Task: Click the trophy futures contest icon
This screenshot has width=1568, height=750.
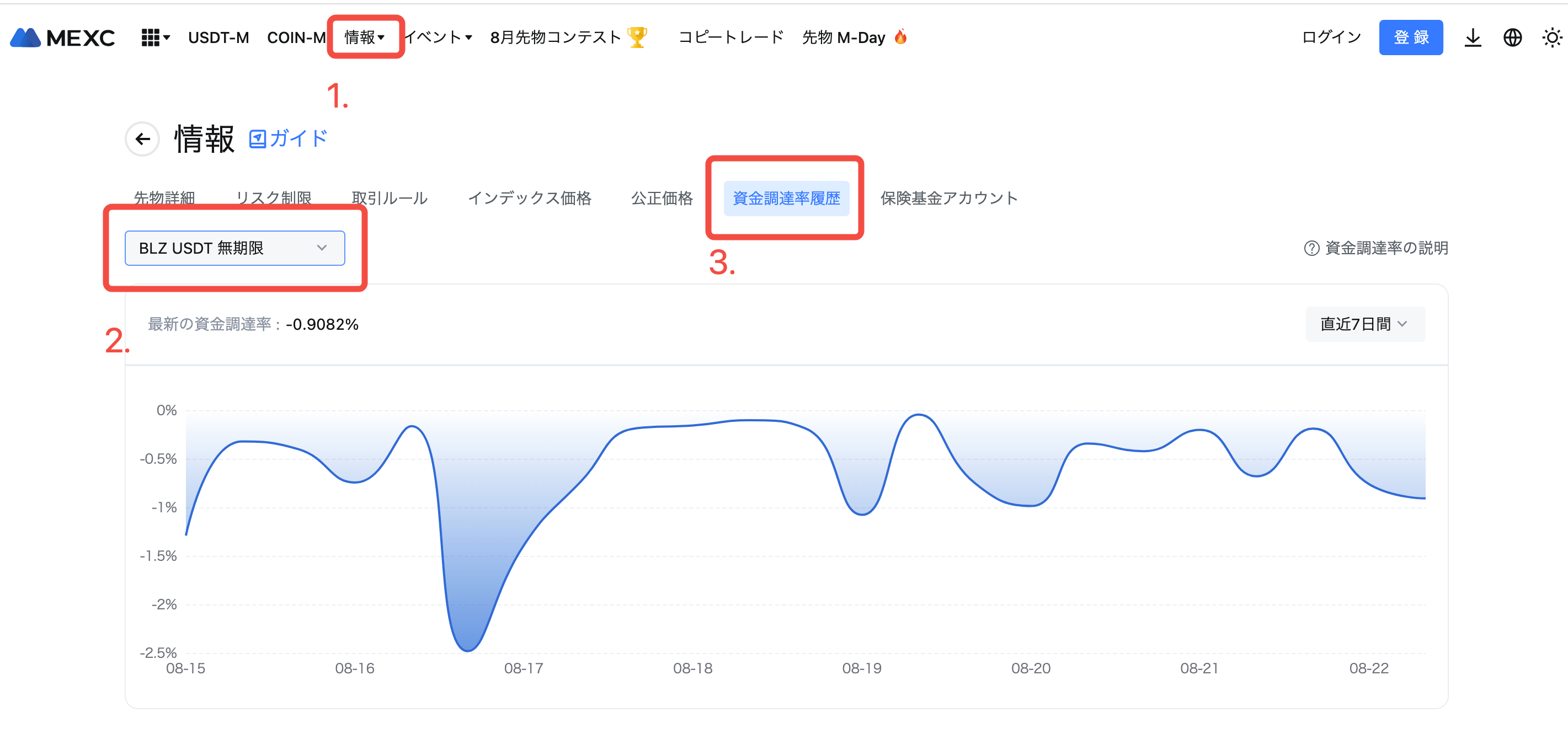Action: (637, 37)
